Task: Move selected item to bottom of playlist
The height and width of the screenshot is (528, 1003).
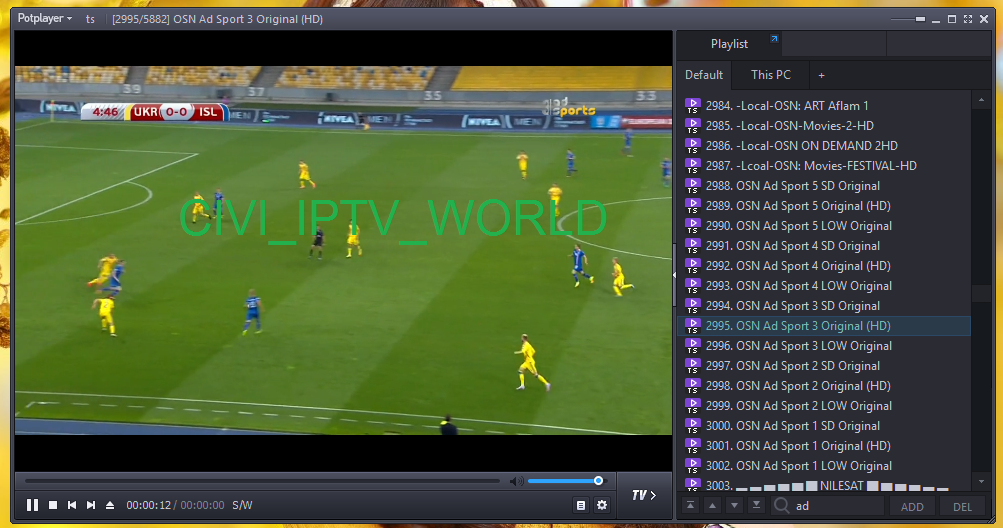Action: point(756,506)
